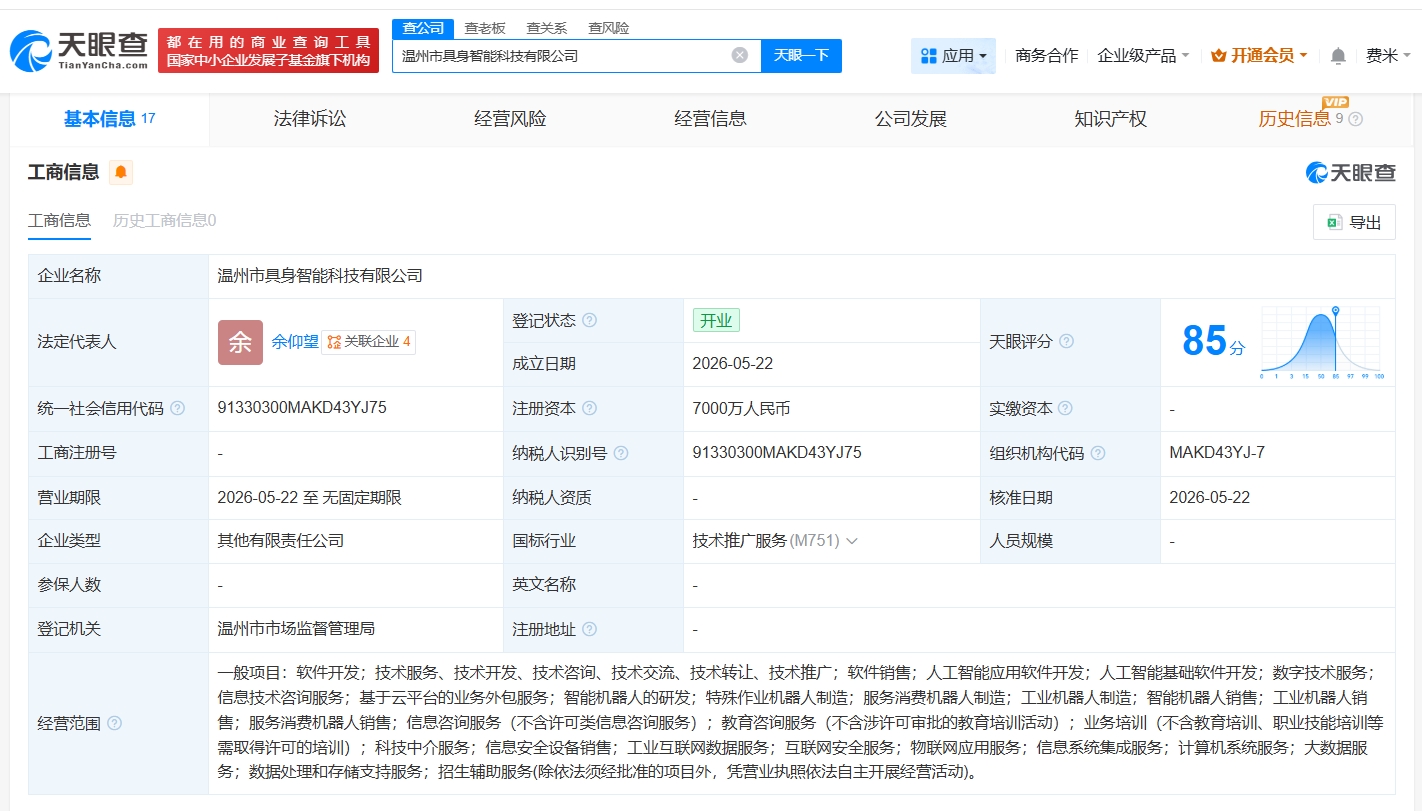Open the 商务合作 link

click(1046, 56)
